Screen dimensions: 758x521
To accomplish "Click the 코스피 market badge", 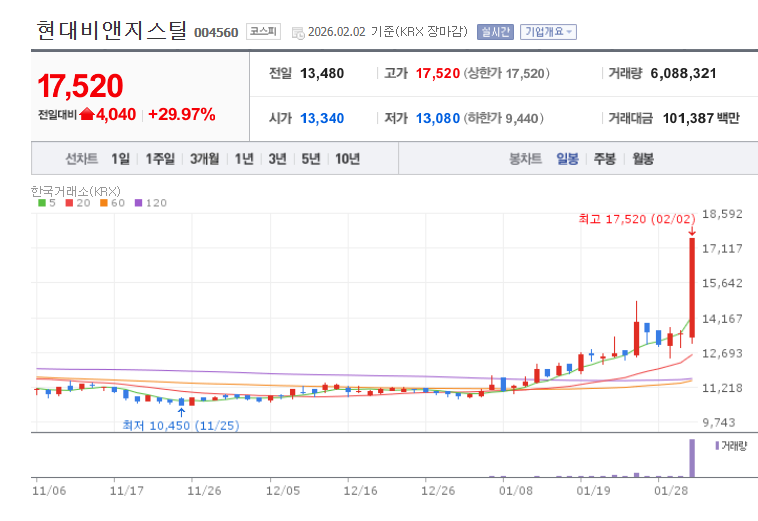I will coord(263,31).
